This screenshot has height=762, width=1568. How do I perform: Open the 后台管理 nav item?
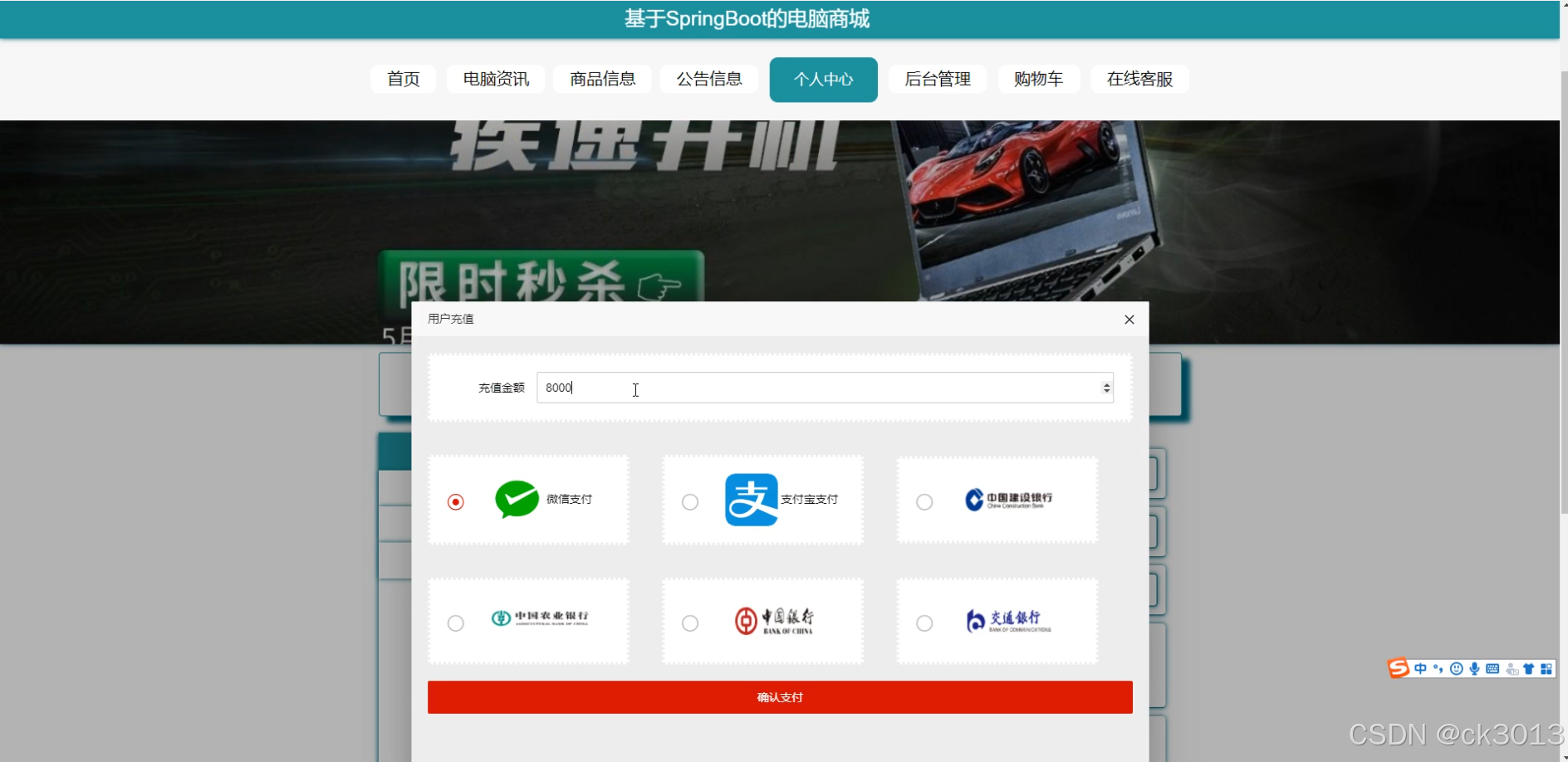(938, 79)
